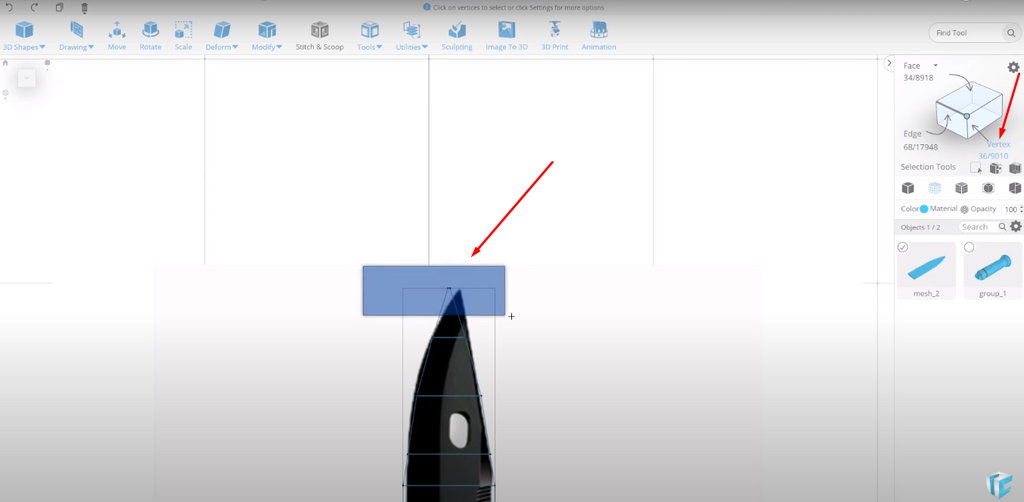The height and width of the screenshot is (502, 1024).
Task: Expand the Tools dropdown
Action: [370, 36]
